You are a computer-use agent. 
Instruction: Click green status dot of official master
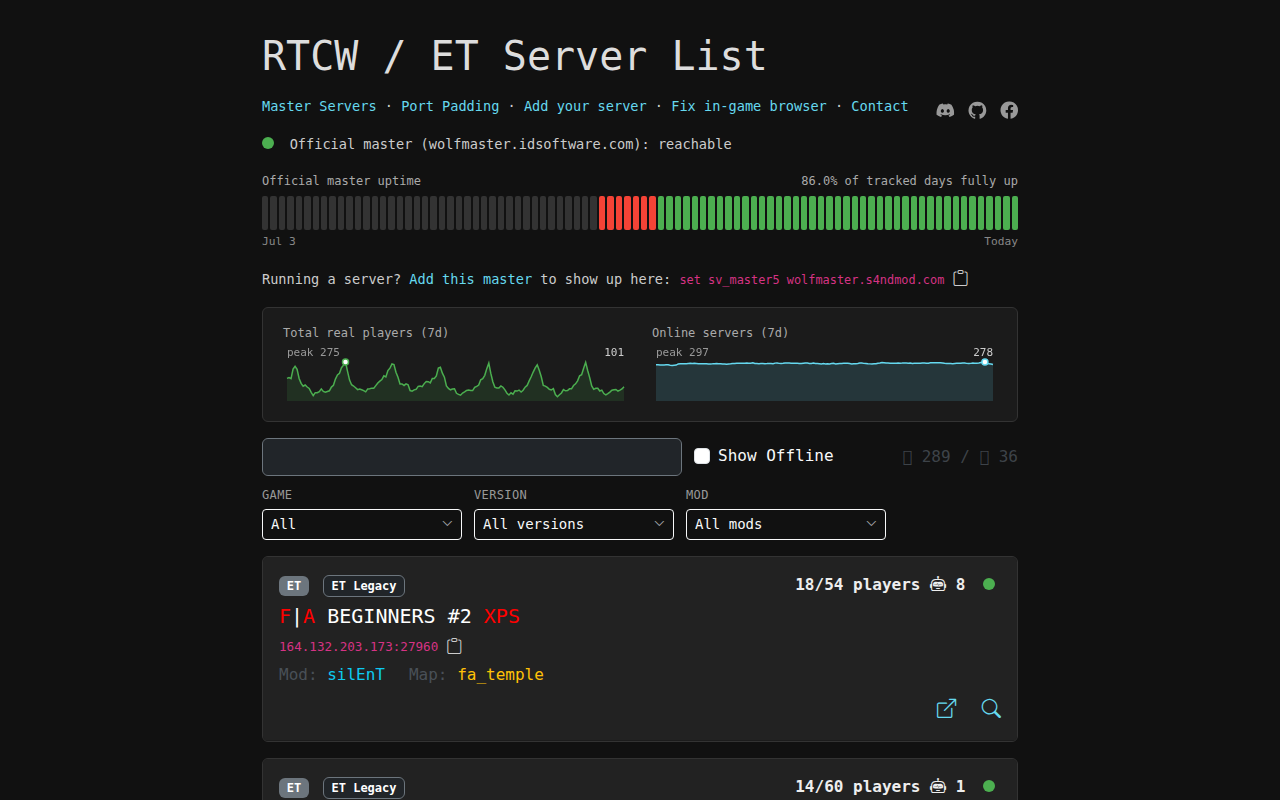tap(268, 143)
